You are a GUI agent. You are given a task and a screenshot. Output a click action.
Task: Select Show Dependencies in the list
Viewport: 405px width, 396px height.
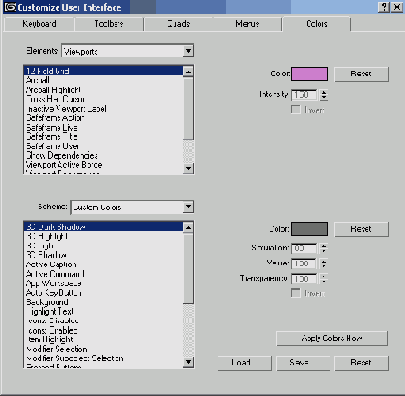coord(104,155)
